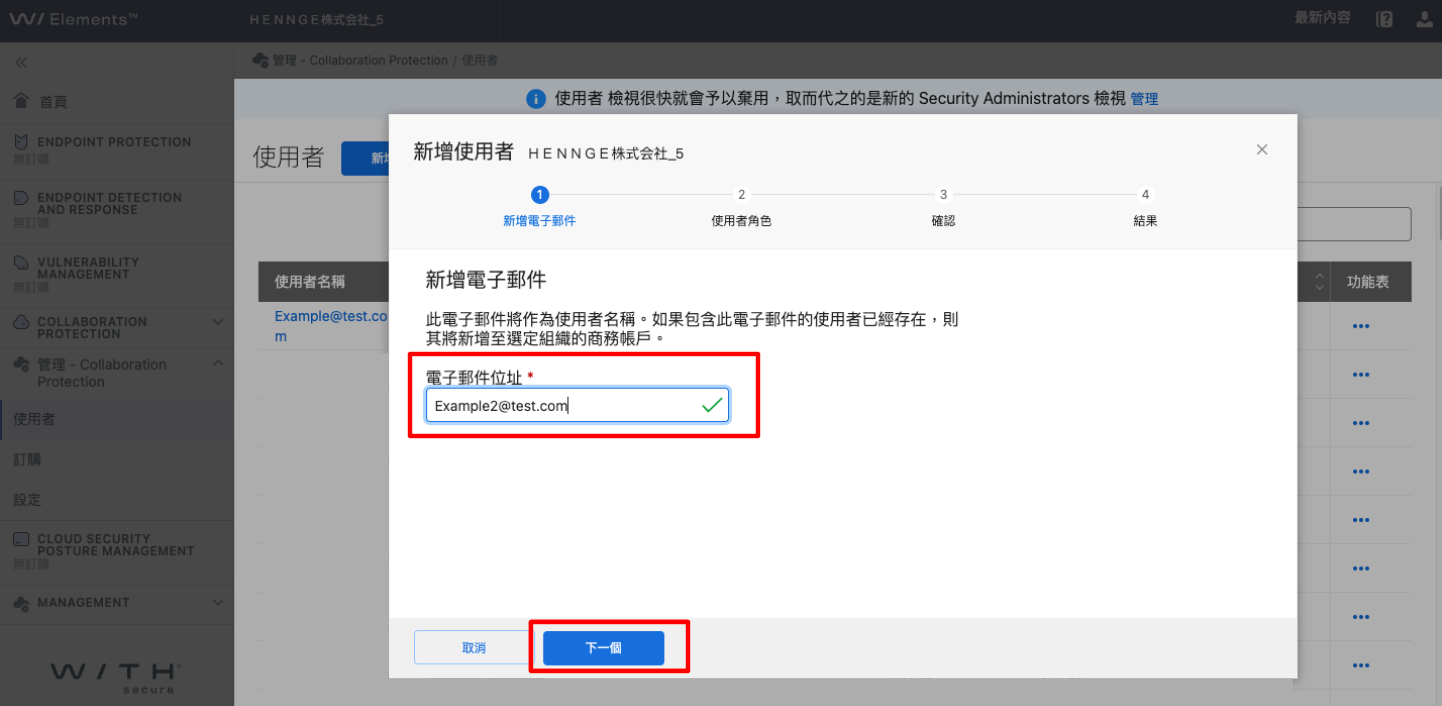Screen dimensions: 1442x706
Task: Click the info icon in the banner
Action: pyautogui.click(x=536, y=99)
